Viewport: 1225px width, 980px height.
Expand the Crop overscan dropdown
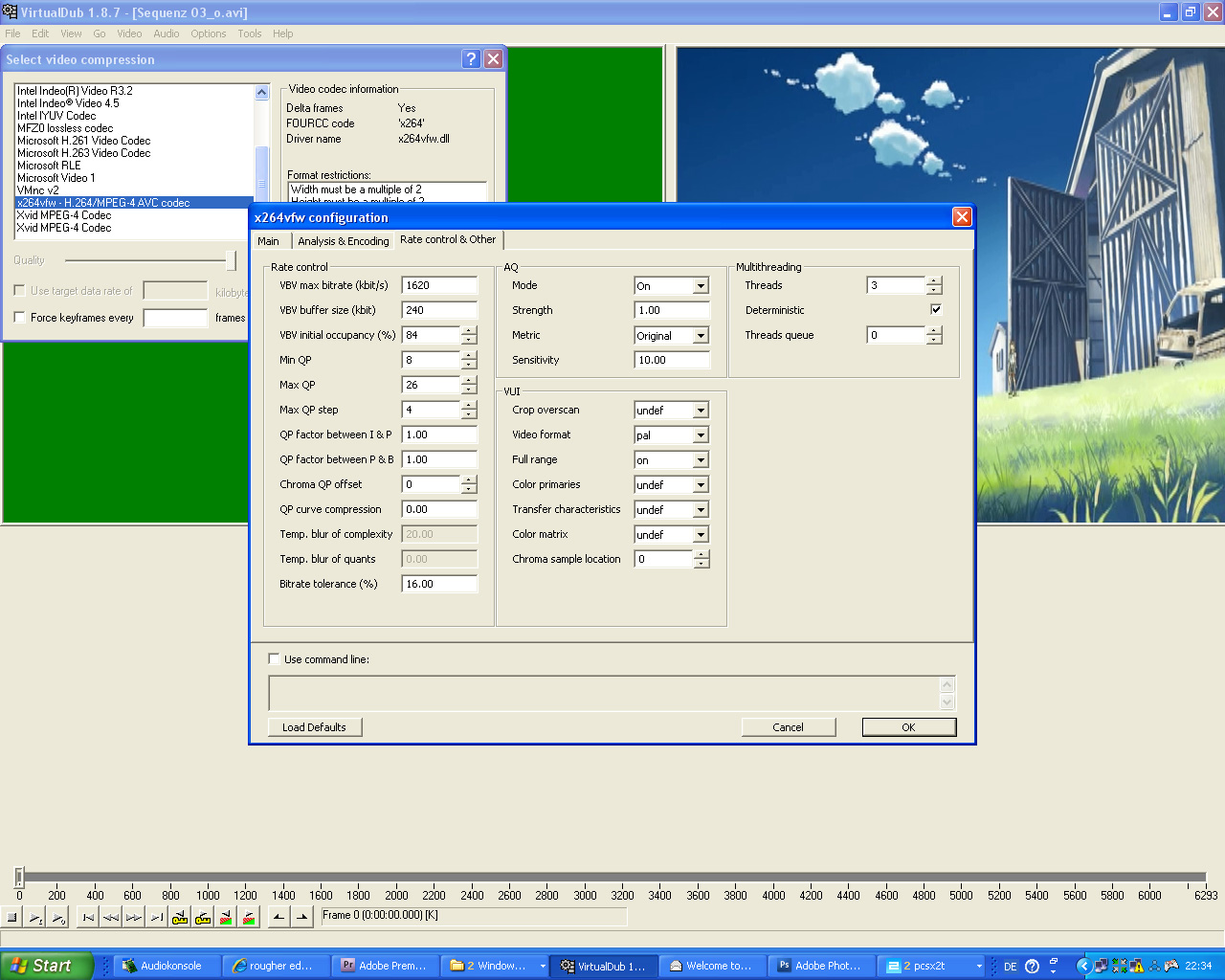click(701, 411)
